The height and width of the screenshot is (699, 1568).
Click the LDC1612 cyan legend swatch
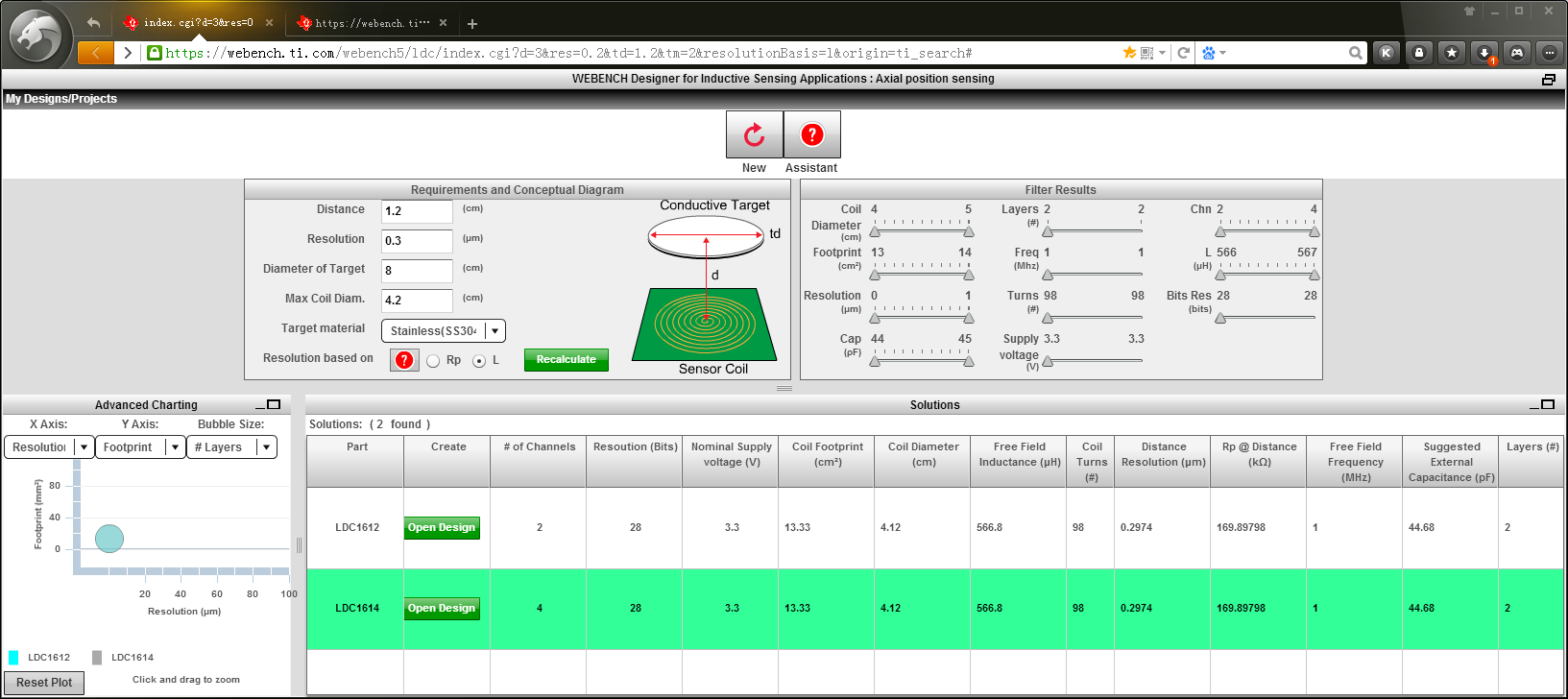click(x=13, y=658)
